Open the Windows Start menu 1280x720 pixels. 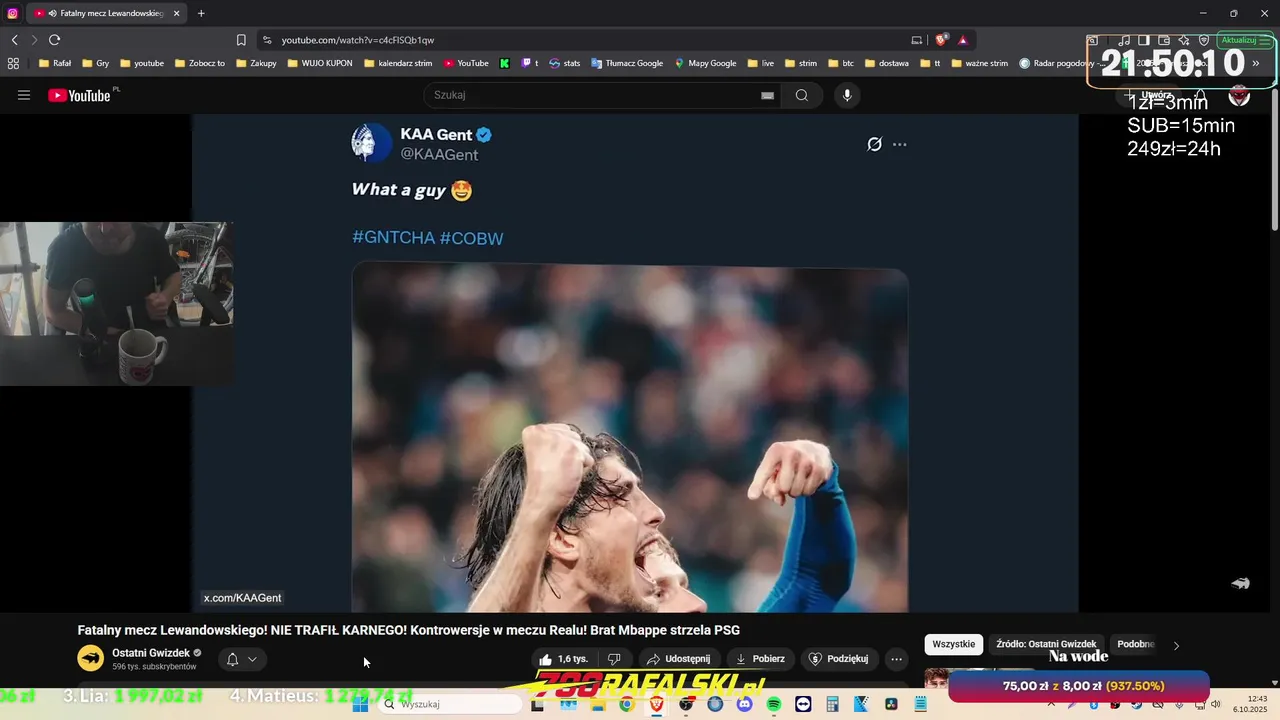tap(360, 704)
